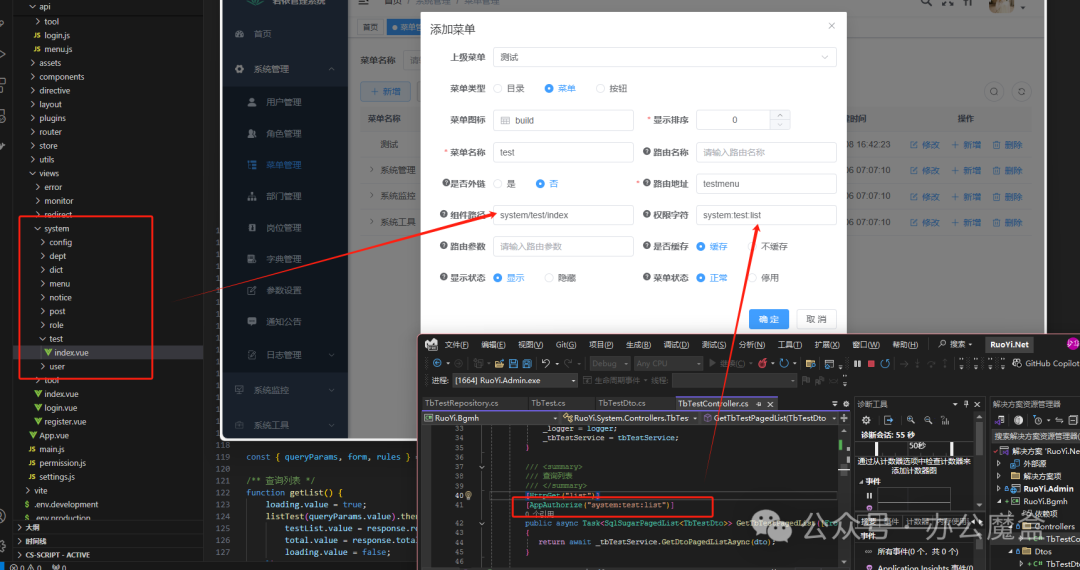
Task: Select the 菜单 menu type radio
Action: [x=549, y=88]
